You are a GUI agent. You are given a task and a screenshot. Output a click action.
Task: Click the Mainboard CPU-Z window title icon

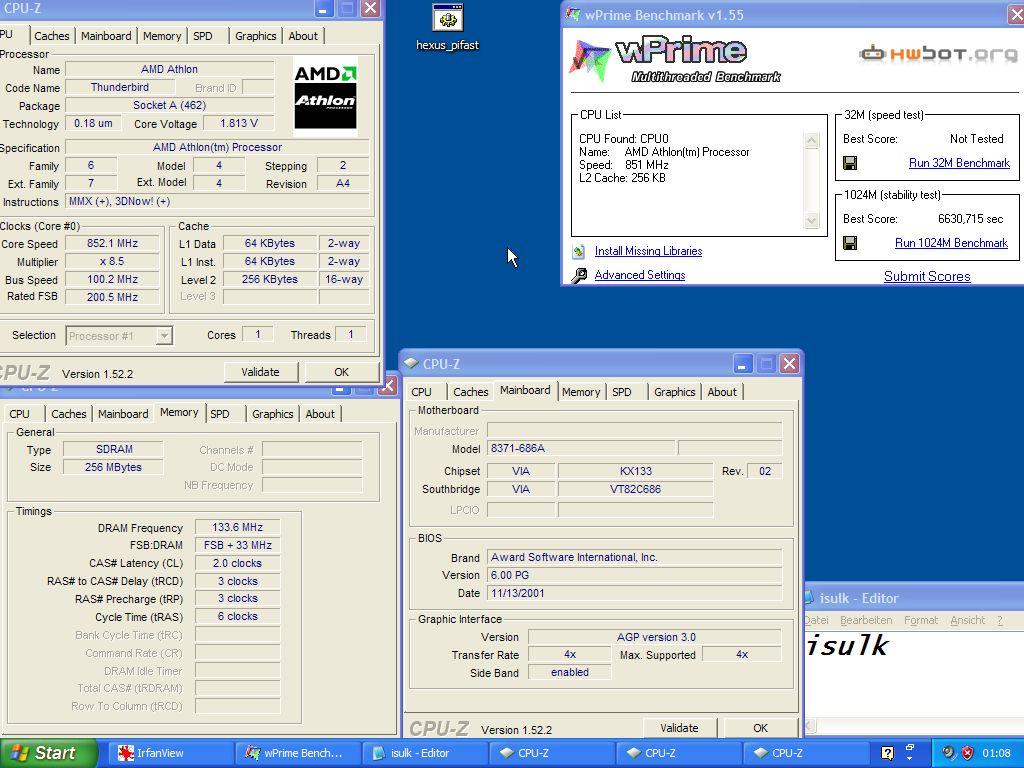(410, 363)
